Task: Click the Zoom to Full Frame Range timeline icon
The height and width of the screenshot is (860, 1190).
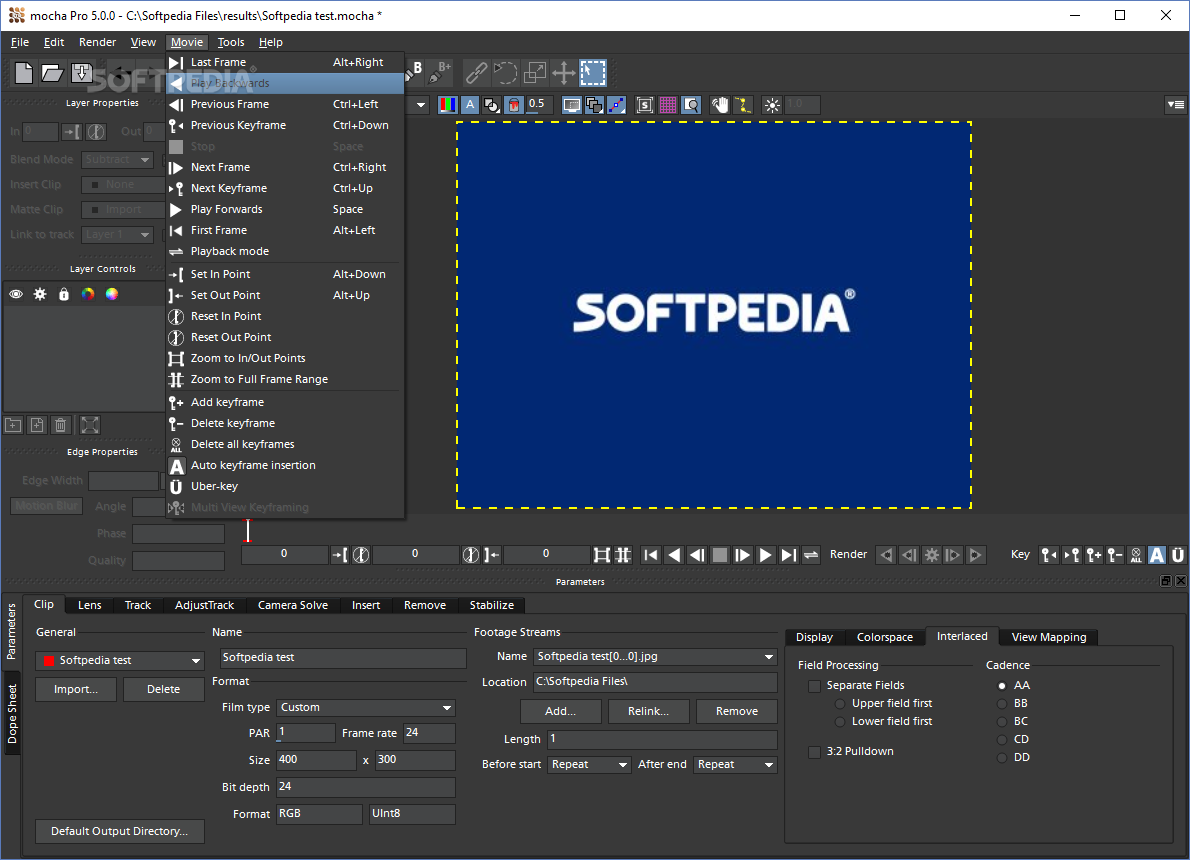Action: tap(623, 555)
